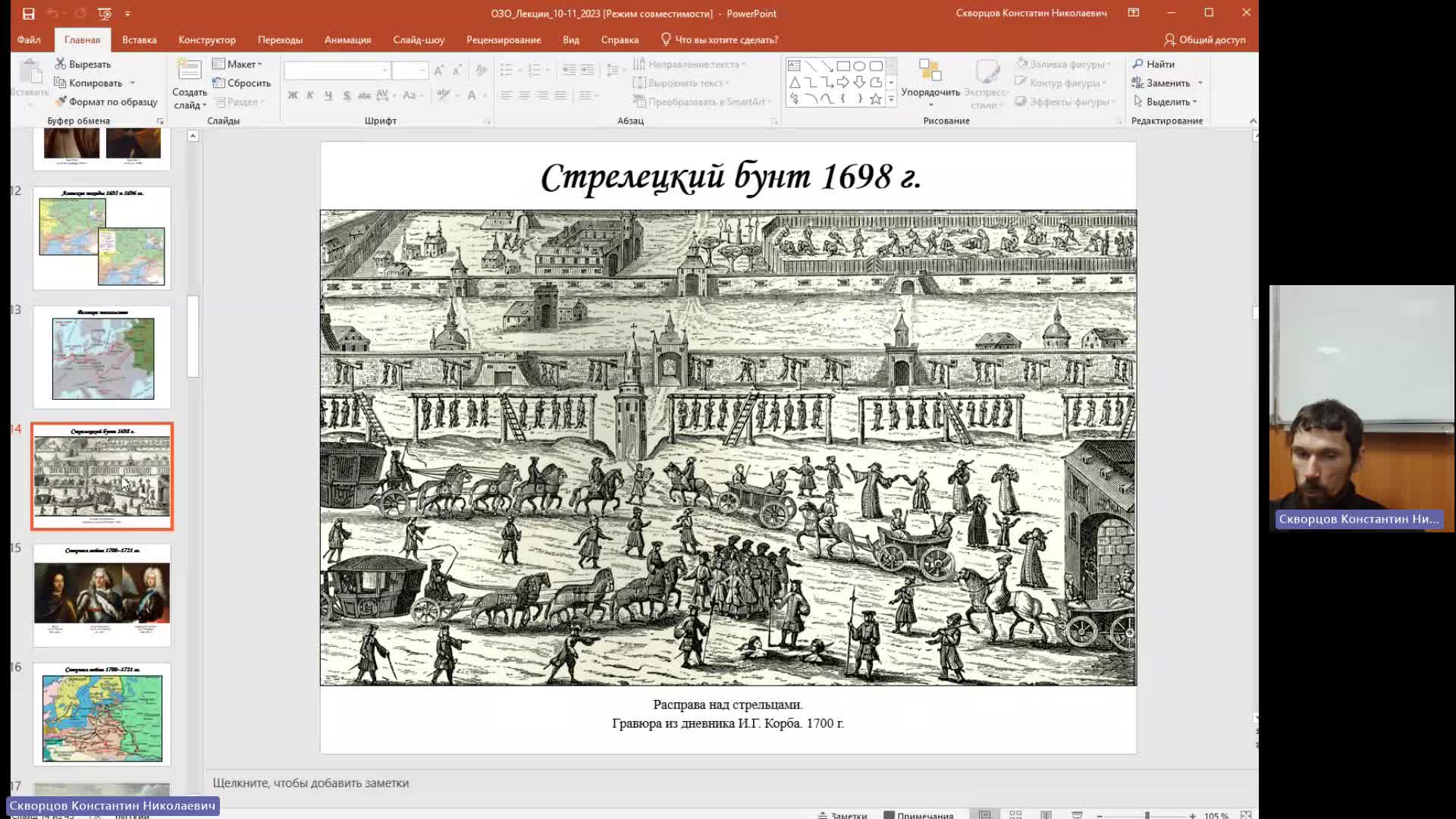This screenshot has width=1456, height=819.
Task: Click the zoom percentage 105 % value
Action: (x=1216, y=815)
